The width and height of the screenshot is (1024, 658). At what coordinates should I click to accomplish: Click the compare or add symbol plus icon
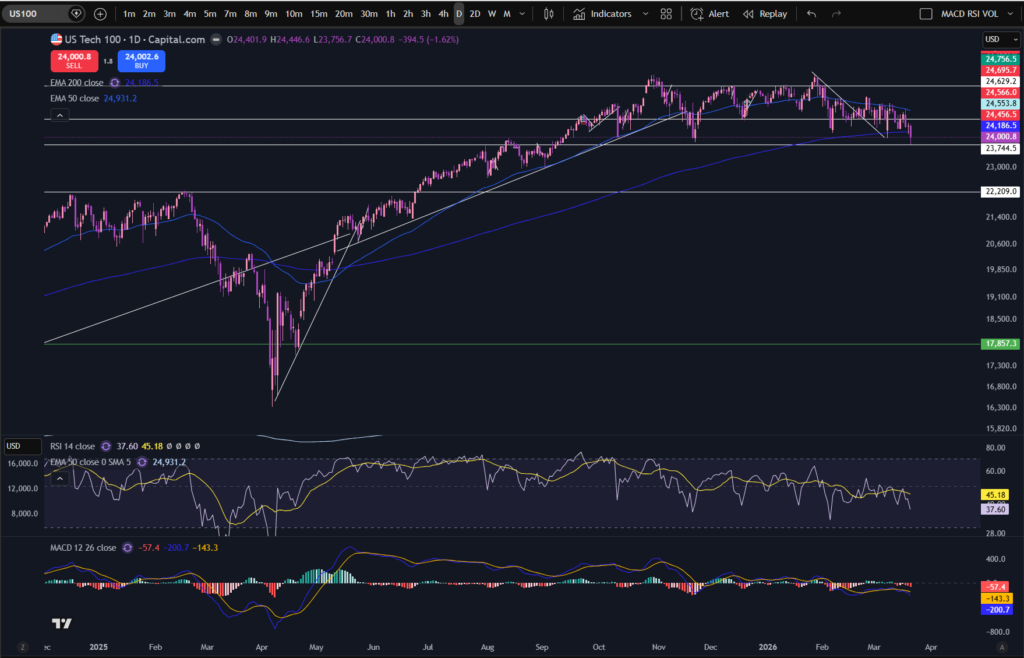coord(100,14)
